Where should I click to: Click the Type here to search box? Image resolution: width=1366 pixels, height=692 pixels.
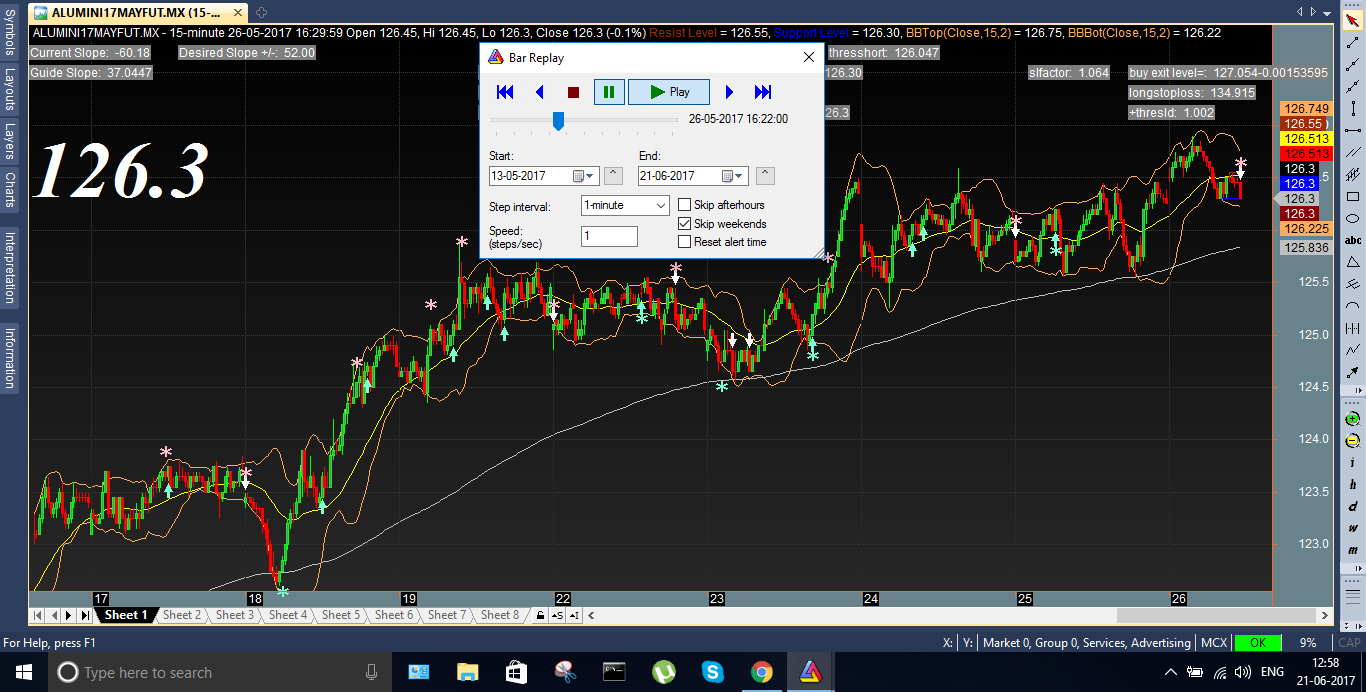point(220,672)
